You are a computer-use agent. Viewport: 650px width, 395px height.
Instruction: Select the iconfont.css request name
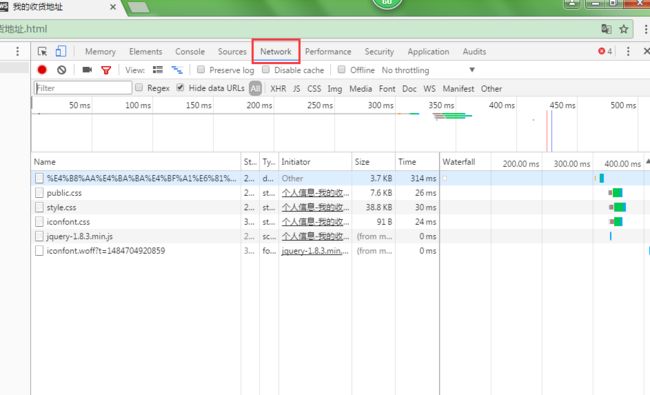[x=68, y=222]
